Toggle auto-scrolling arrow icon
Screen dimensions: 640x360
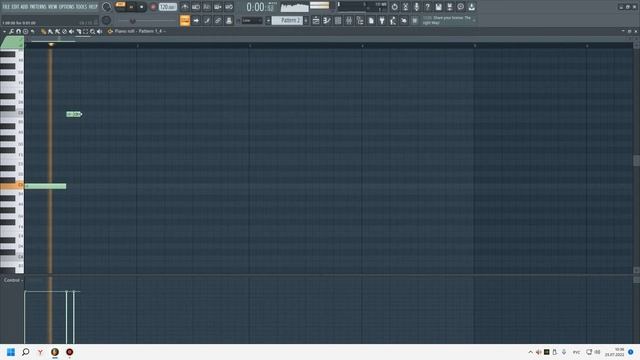click(x=196, y=20)
